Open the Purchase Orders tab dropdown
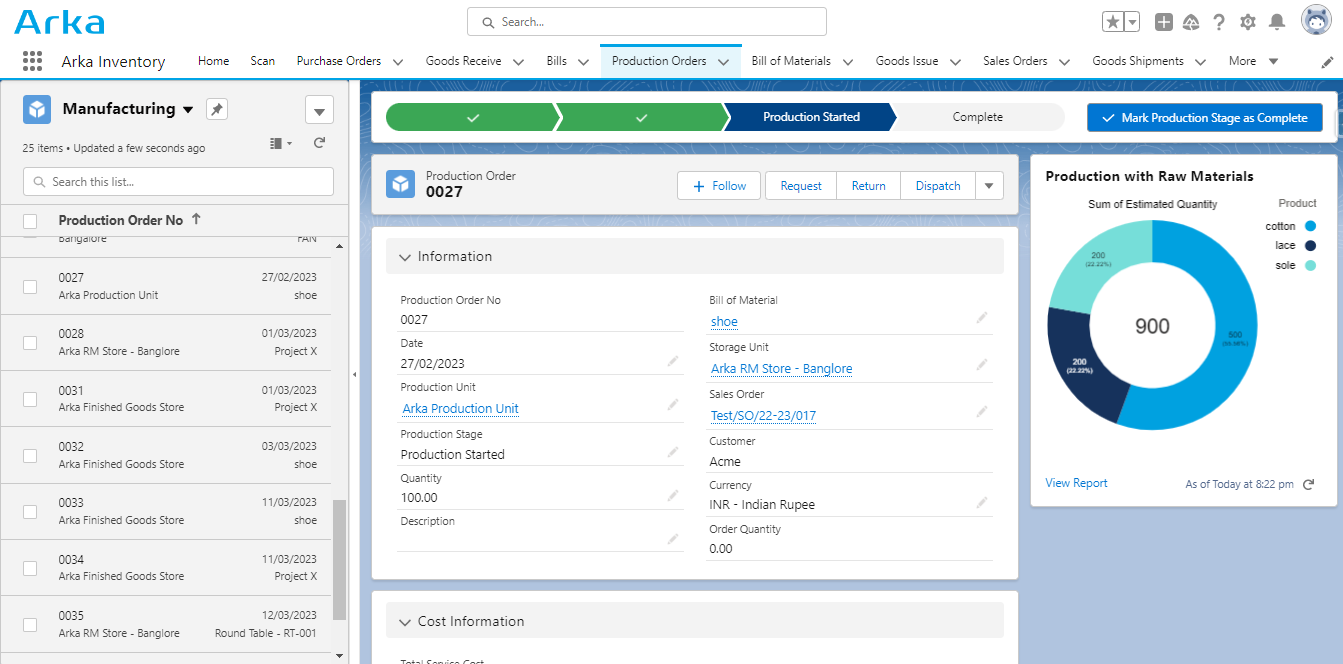This screenshot has width=1343, height=664. click(398, 60)
